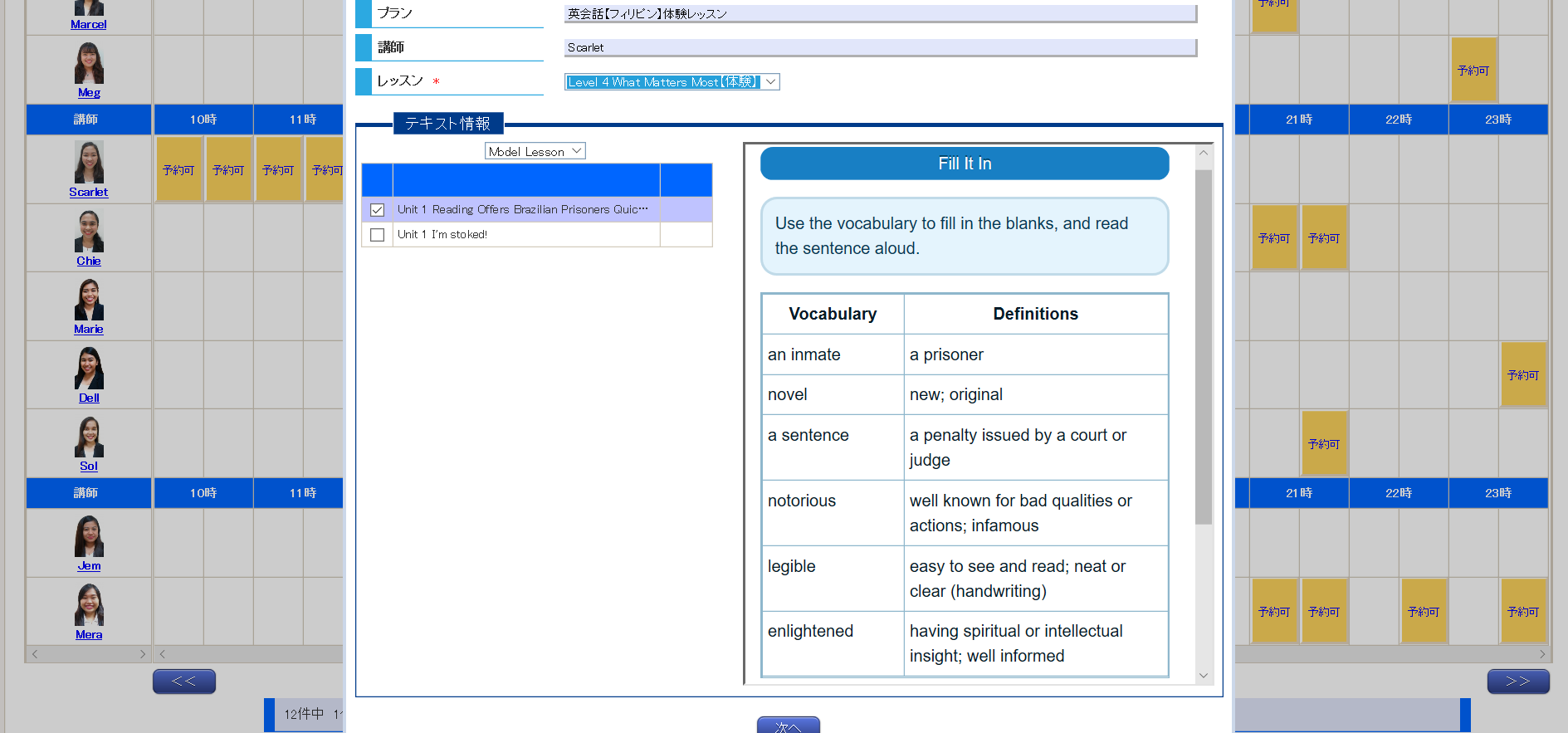The height and width of the screenshot is (733, 1568).
Task: Uncheck the Unit 1 Reading Offers checkbox
Action: (x=378, y=210)
